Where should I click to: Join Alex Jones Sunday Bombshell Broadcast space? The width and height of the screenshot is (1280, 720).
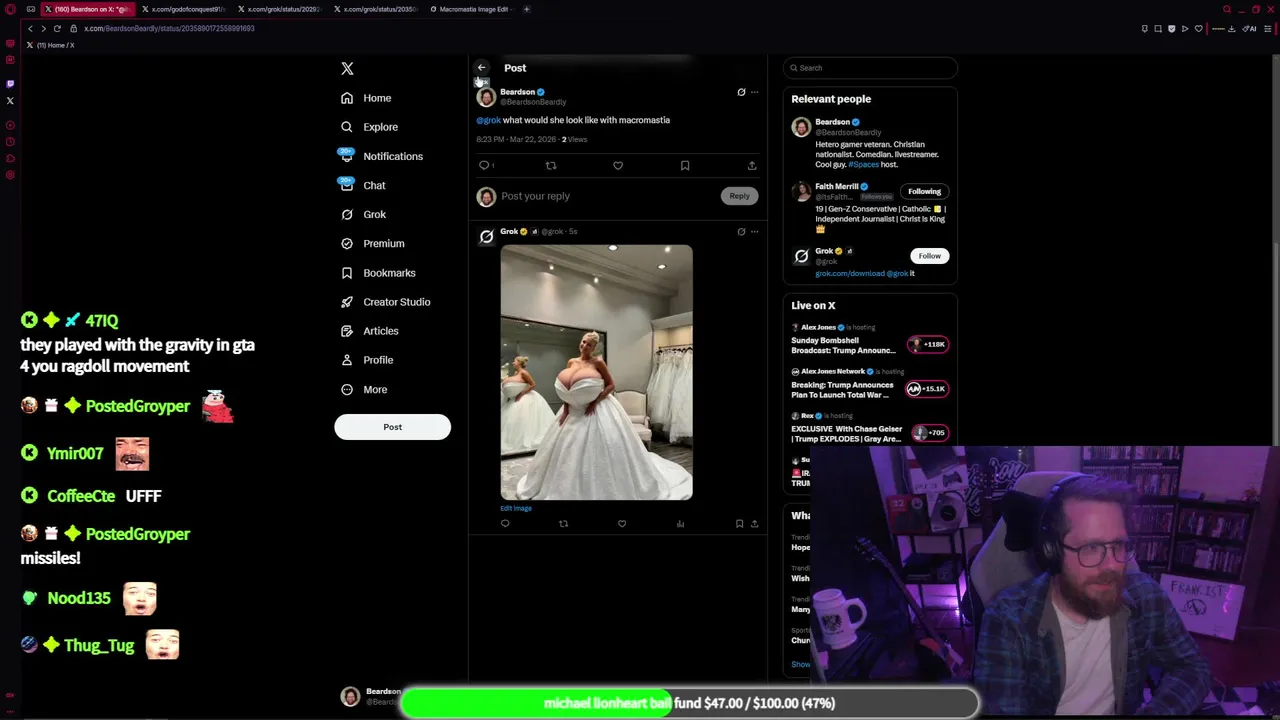coord(870,341)
